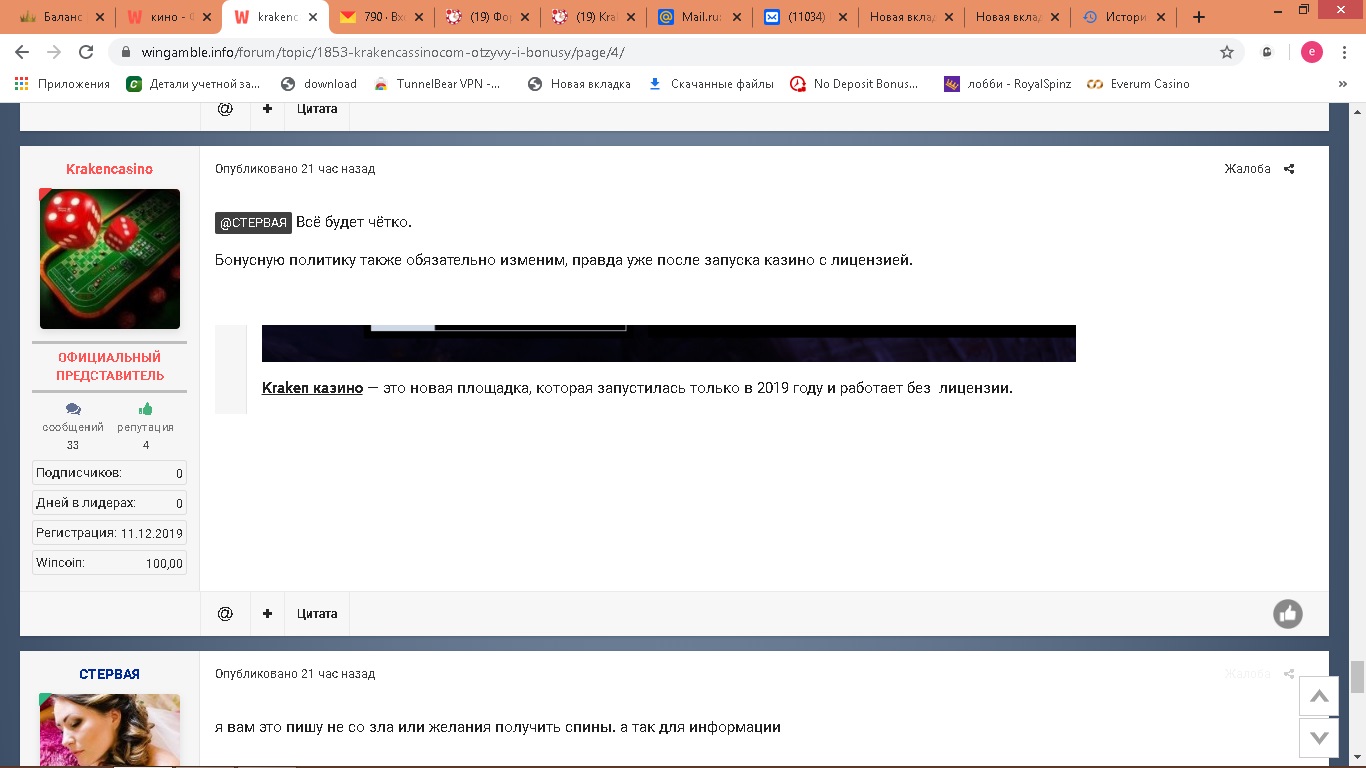Image resolution: width=1366 pixels, height=768 pixels.
Task: Close the кино tab
Action: click(206, 17)
